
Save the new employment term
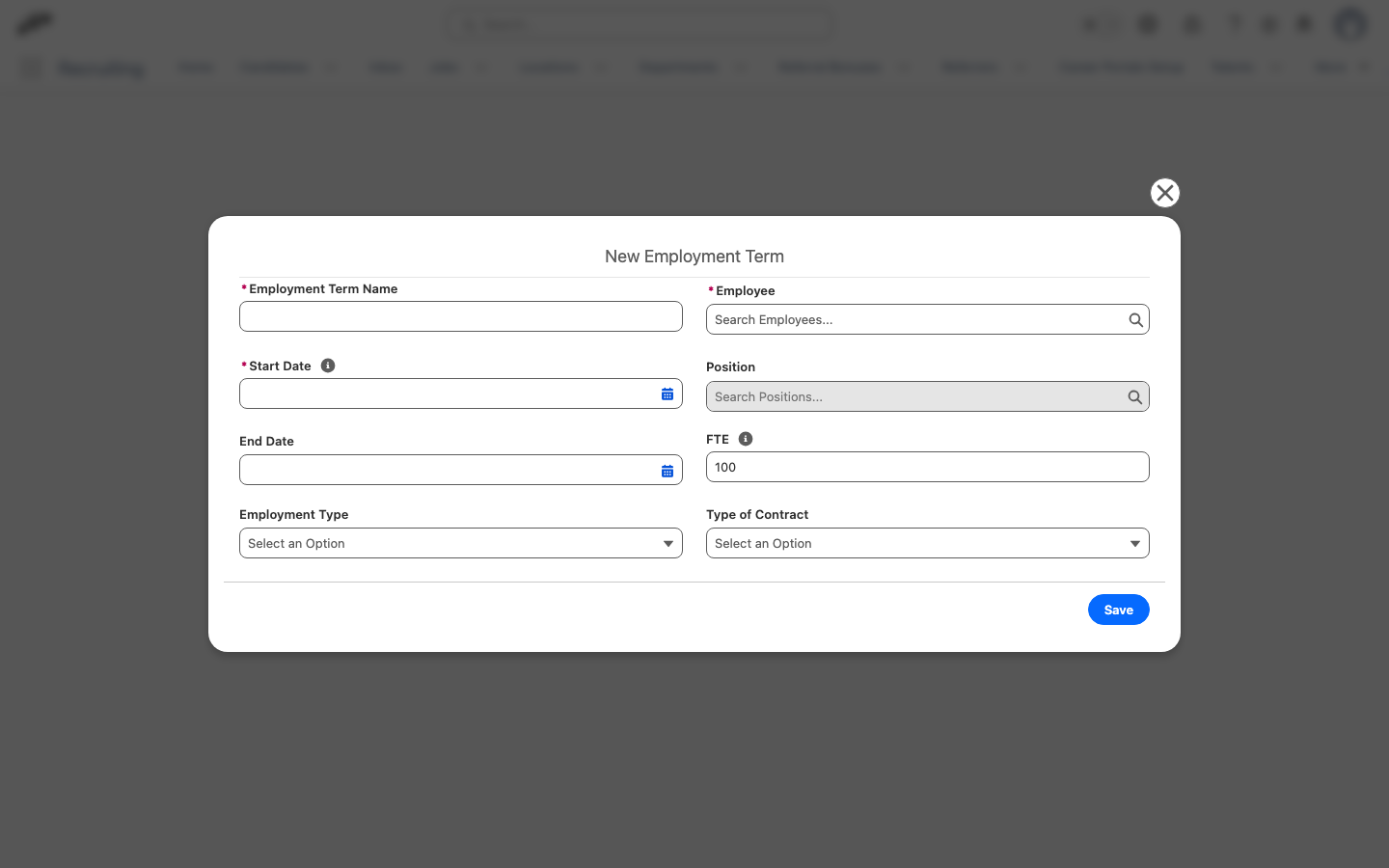(1119, 610)
